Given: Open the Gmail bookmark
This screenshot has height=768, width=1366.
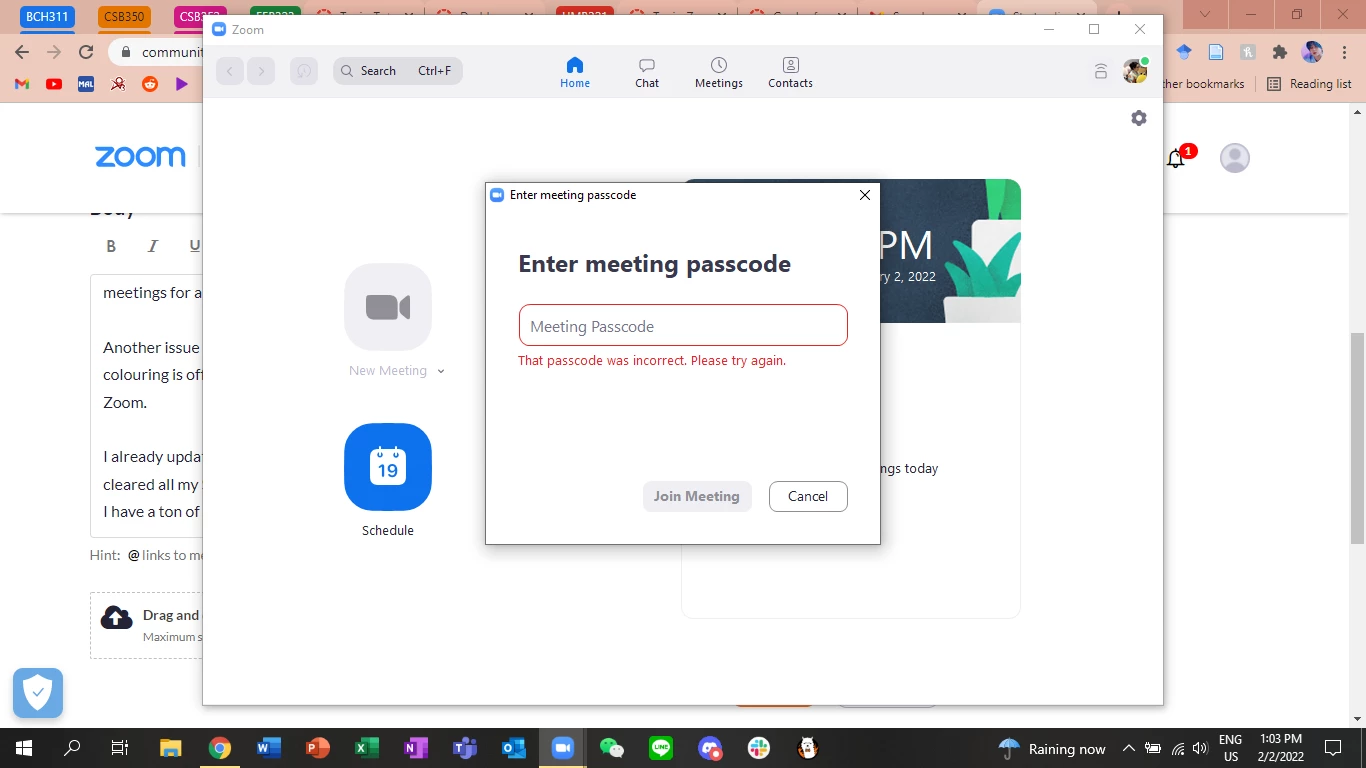Looking at the screenshot, I should coord(22,84).
